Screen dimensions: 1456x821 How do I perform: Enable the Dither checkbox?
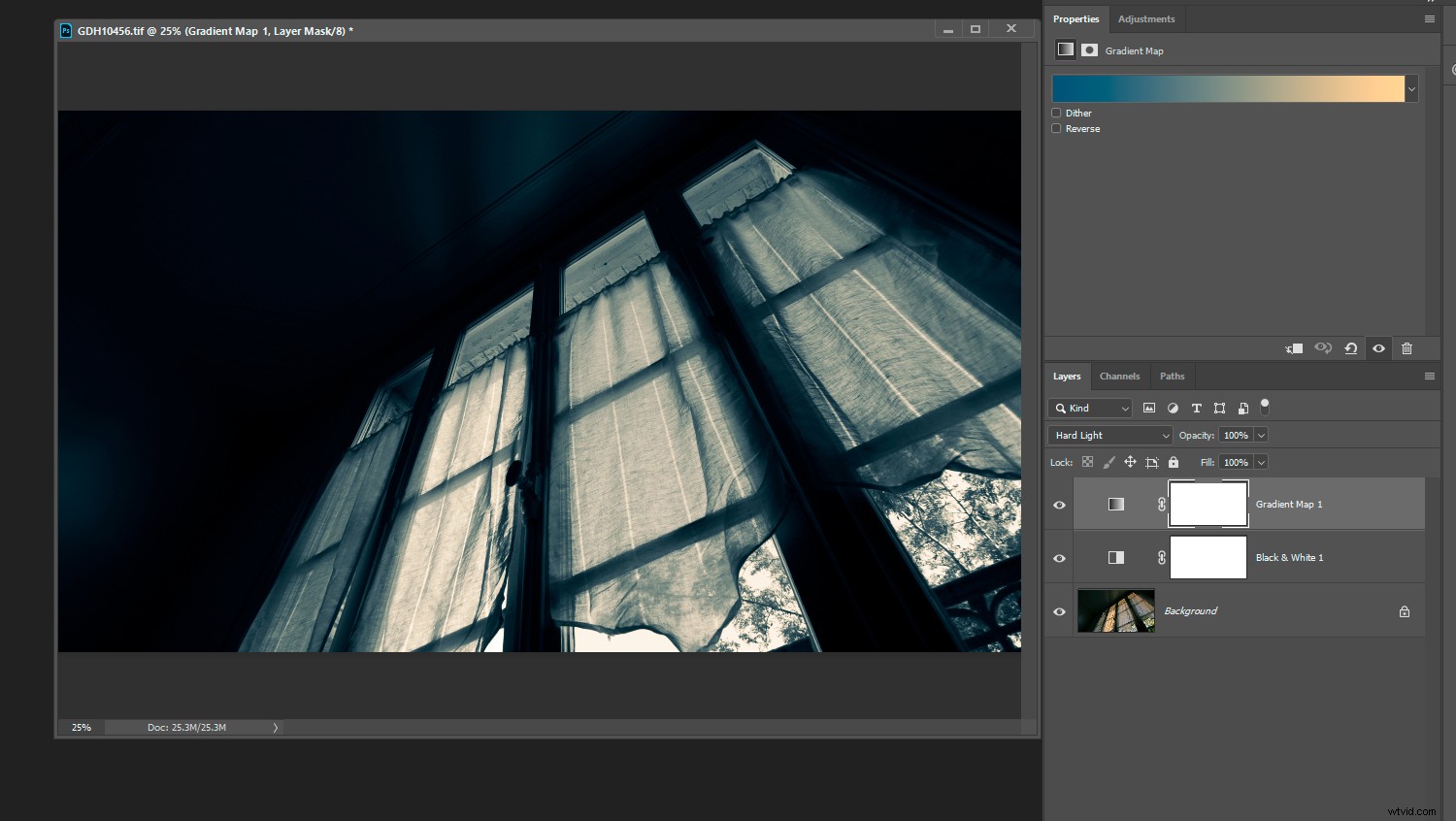tap(1056, 113)
